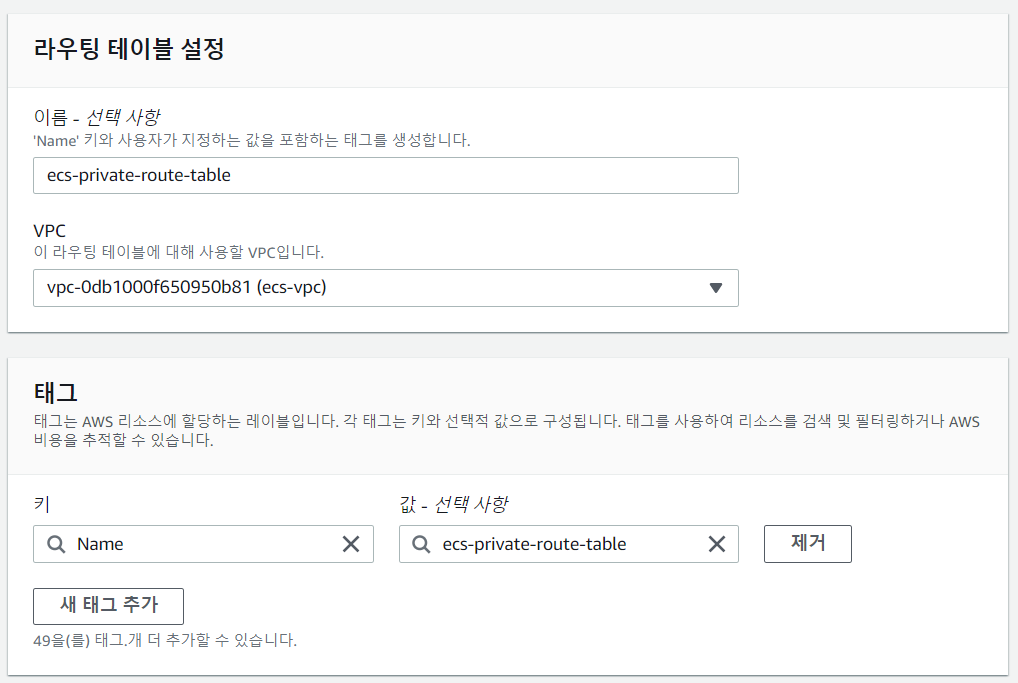Click the VPC helper text below label
This screenshot has height=683, width=1018.
179,252
